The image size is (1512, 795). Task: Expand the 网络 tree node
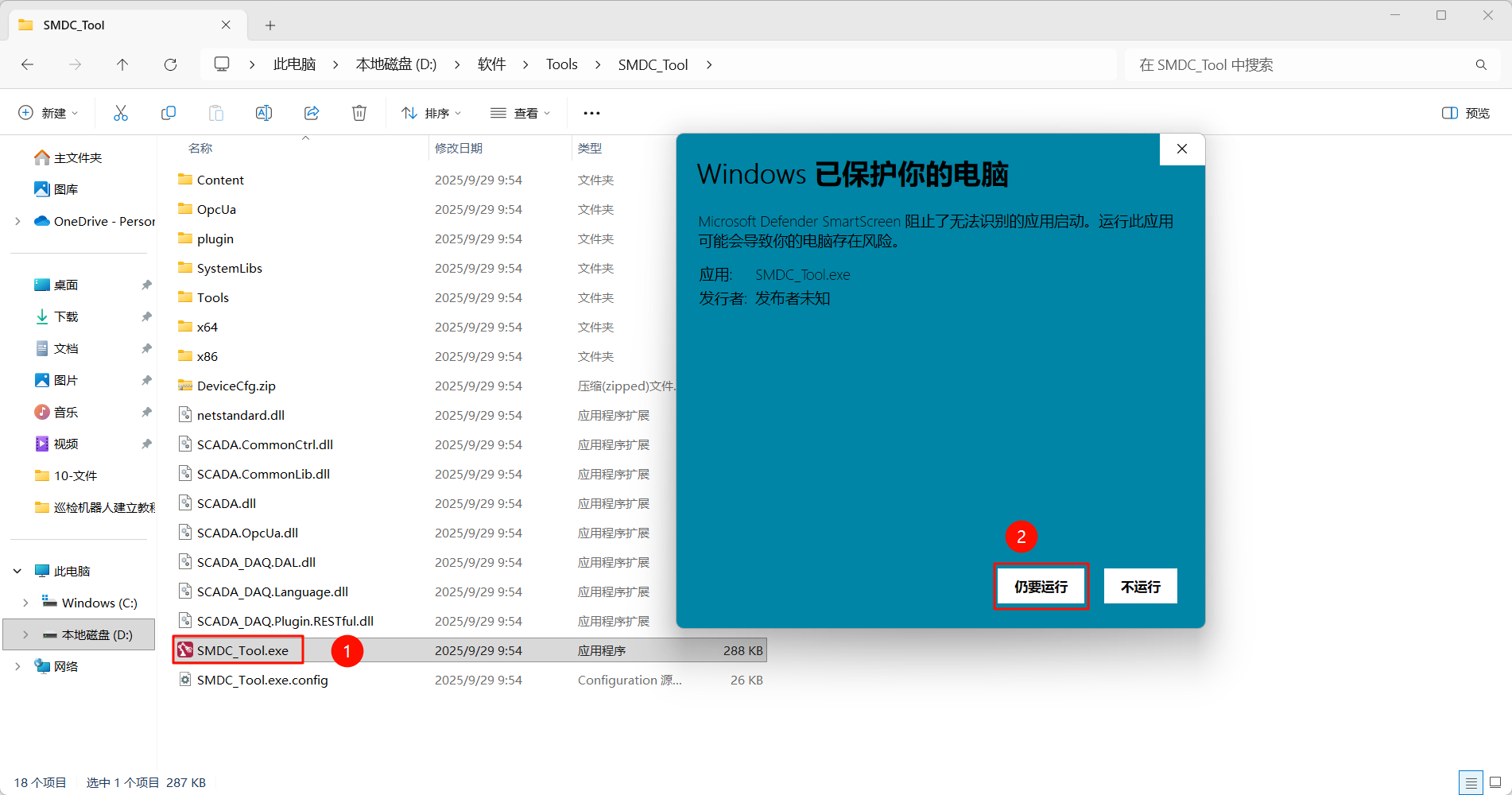click(17, 666)
